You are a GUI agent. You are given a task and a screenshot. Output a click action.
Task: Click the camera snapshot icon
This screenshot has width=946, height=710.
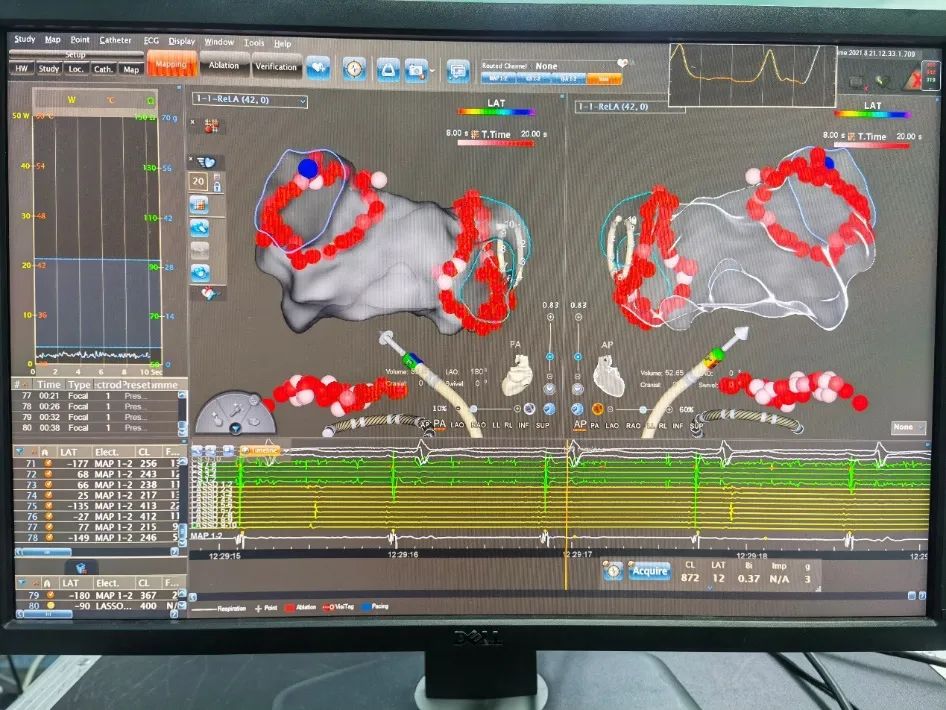click(416, 71)
